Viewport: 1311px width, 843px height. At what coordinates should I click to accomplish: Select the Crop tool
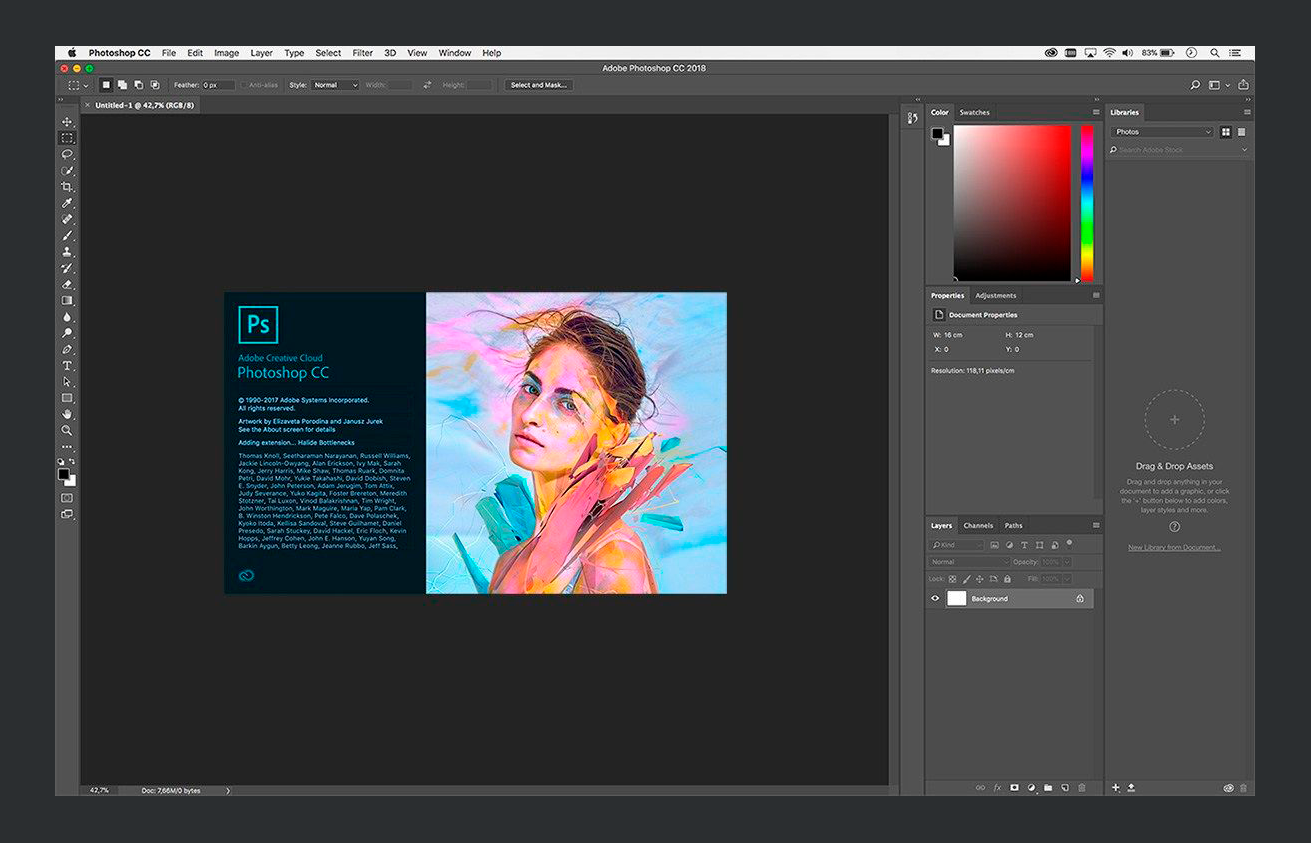tap(67, 187)
